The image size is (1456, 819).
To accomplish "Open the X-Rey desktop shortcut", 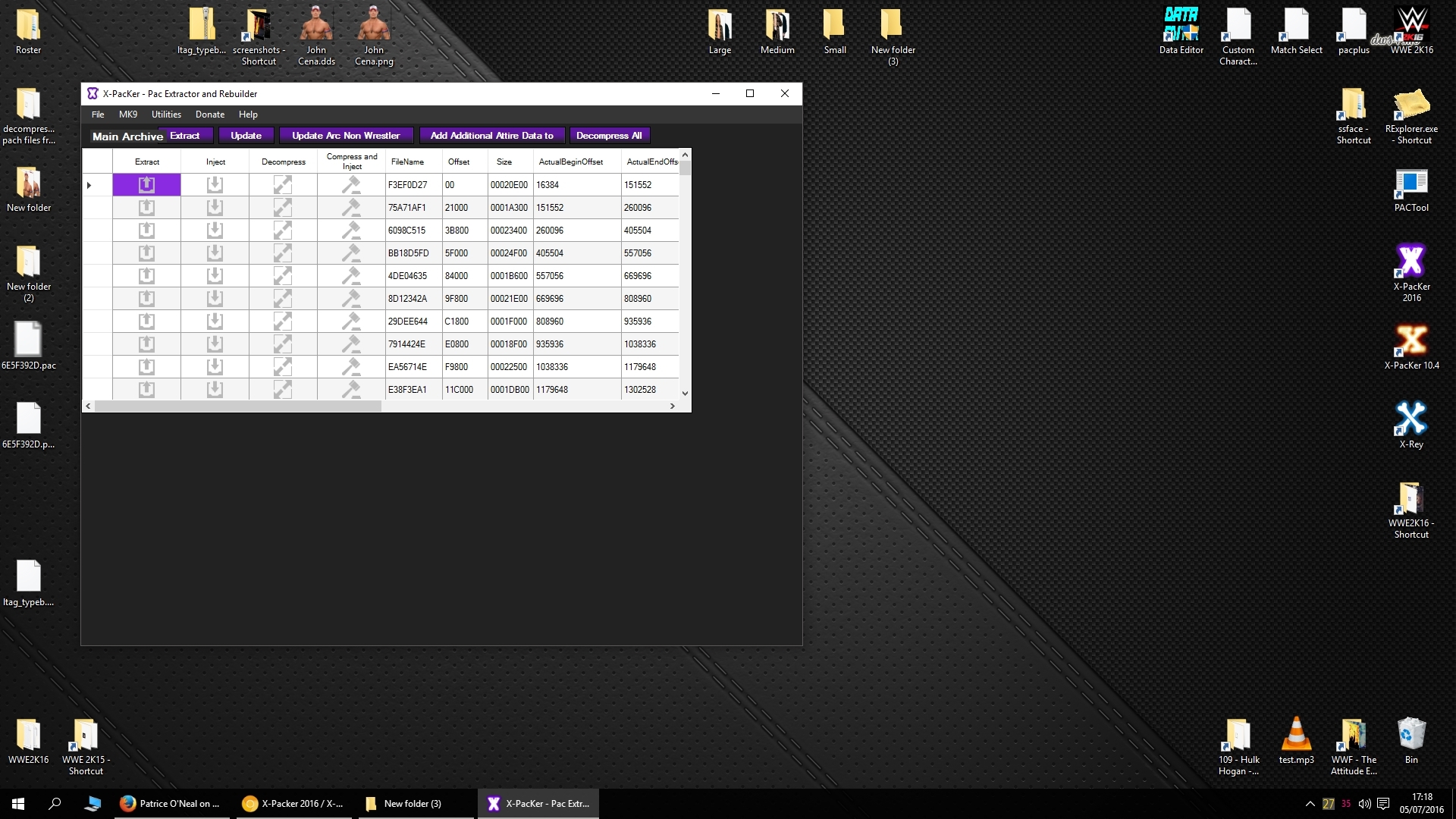I will tap(1411, 425).
